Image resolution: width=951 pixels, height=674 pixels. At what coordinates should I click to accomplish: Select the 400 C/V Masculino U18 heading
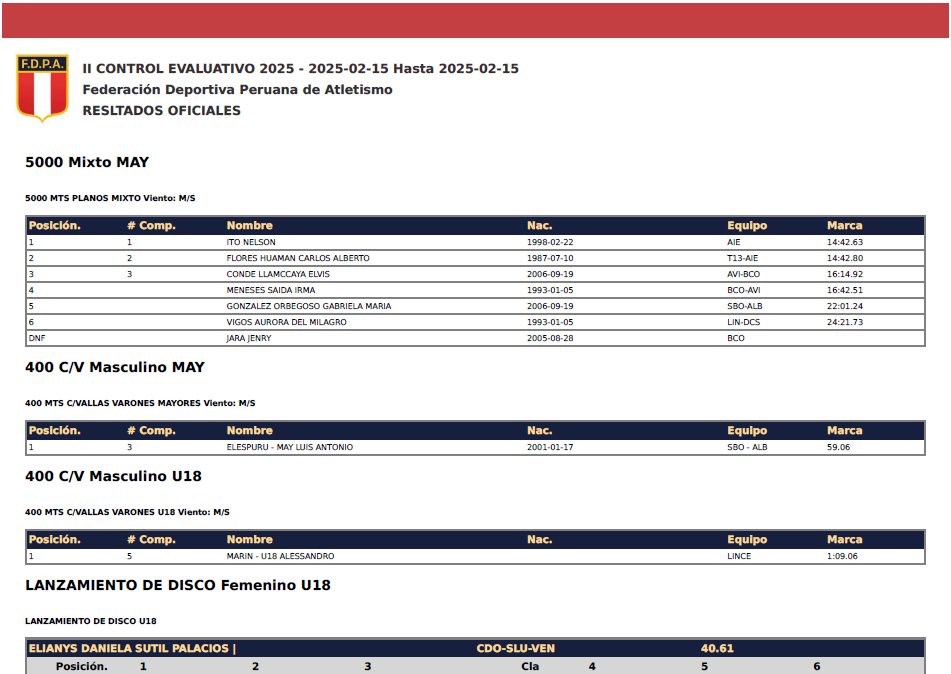click(x=113, y=476)
